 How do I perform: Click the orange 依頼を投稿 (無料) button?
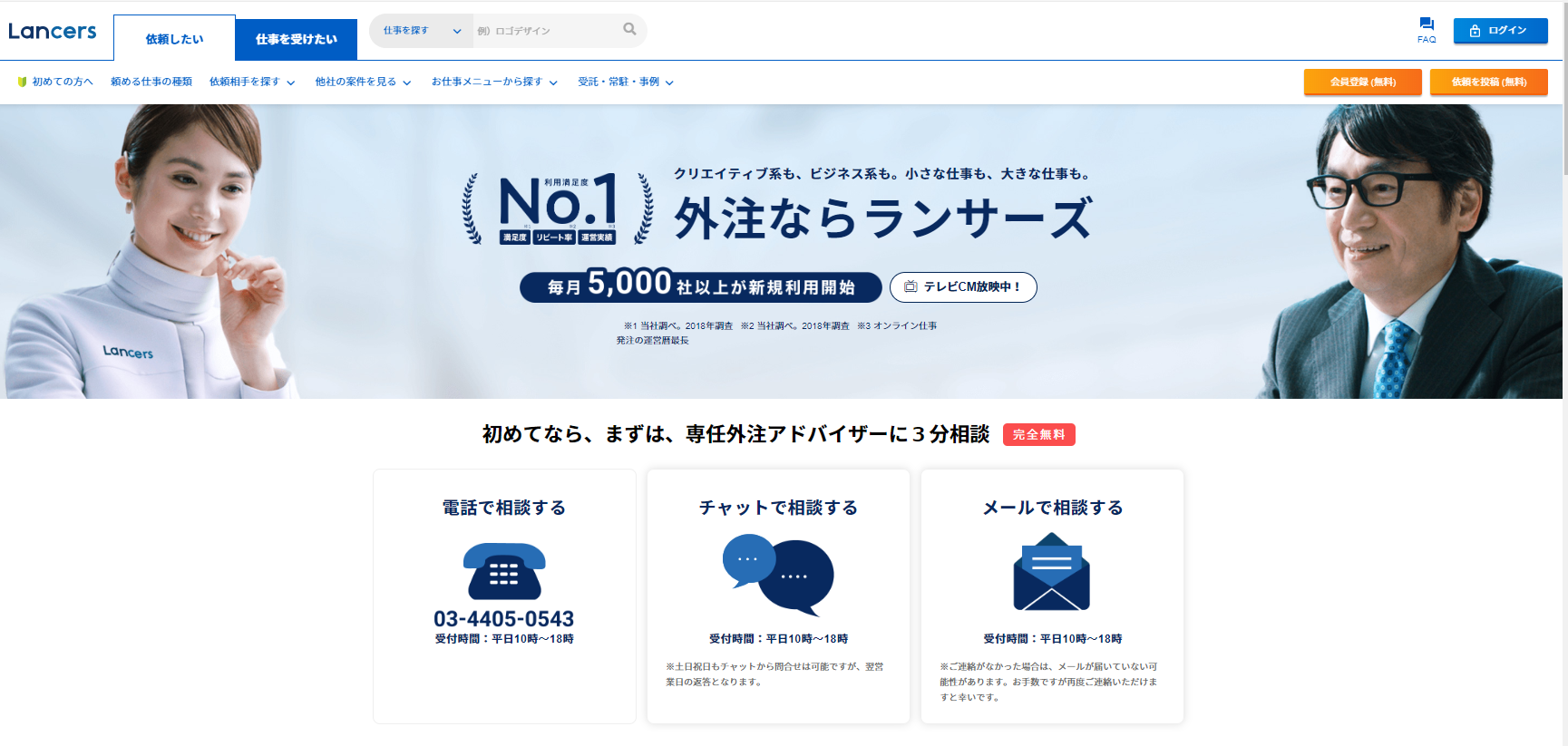1488,82
